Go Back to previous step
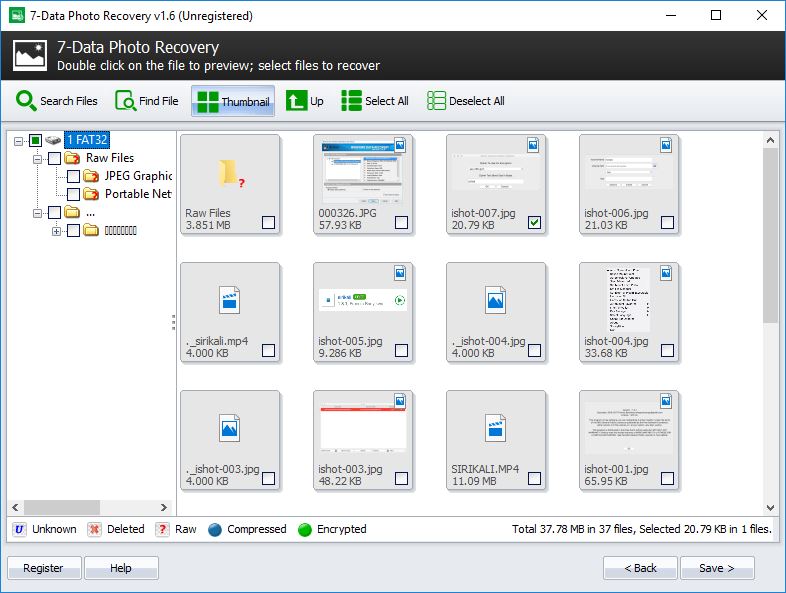Screen dimensions: 786x593 pos(640,568)
